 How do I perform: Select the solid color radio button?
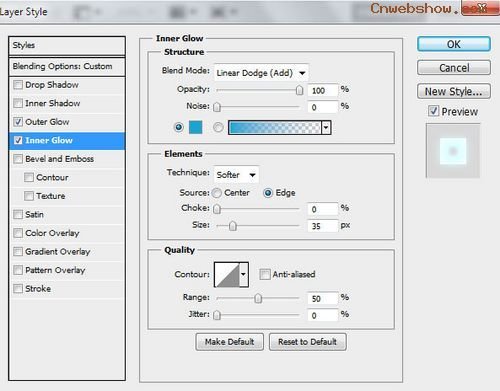pos(179,127)
